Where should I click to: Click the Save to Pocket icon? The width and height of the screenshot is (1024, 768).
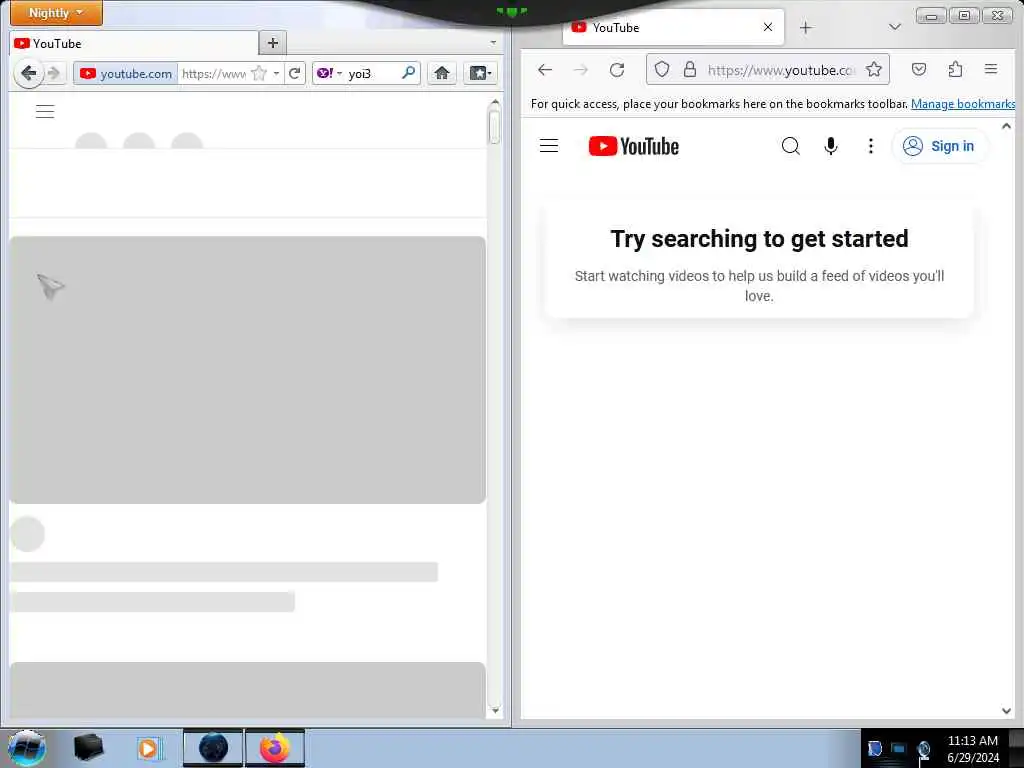pos(919,69)
